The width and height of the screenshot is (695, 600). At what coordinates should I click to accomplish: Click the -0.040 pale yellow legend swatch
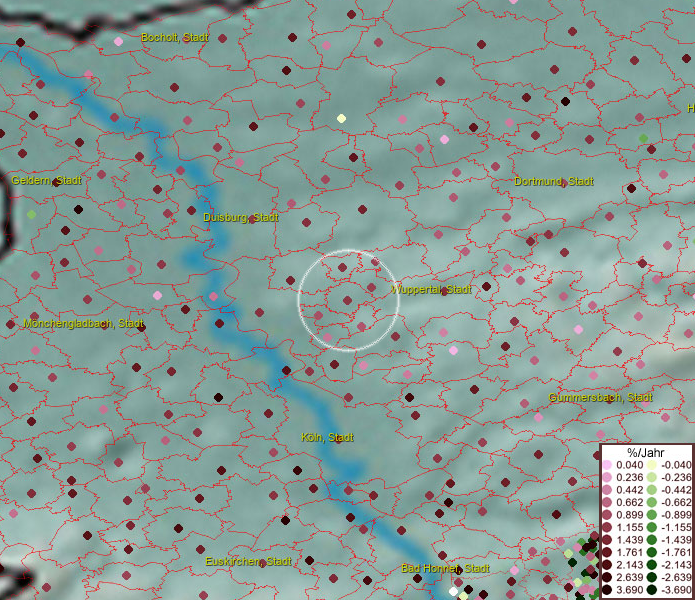coord(652,465)
